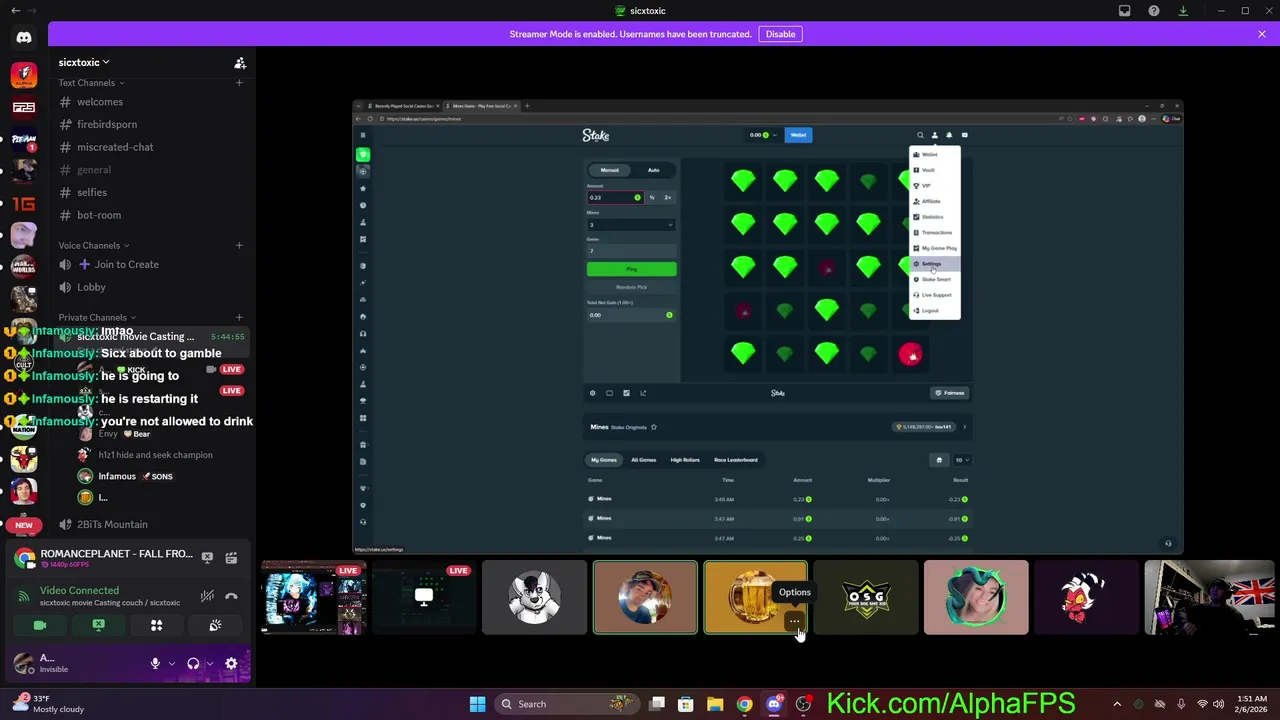Select the OSG logo participant tile
Viewport: 1280px width, 720px height.
click(866, 597)
